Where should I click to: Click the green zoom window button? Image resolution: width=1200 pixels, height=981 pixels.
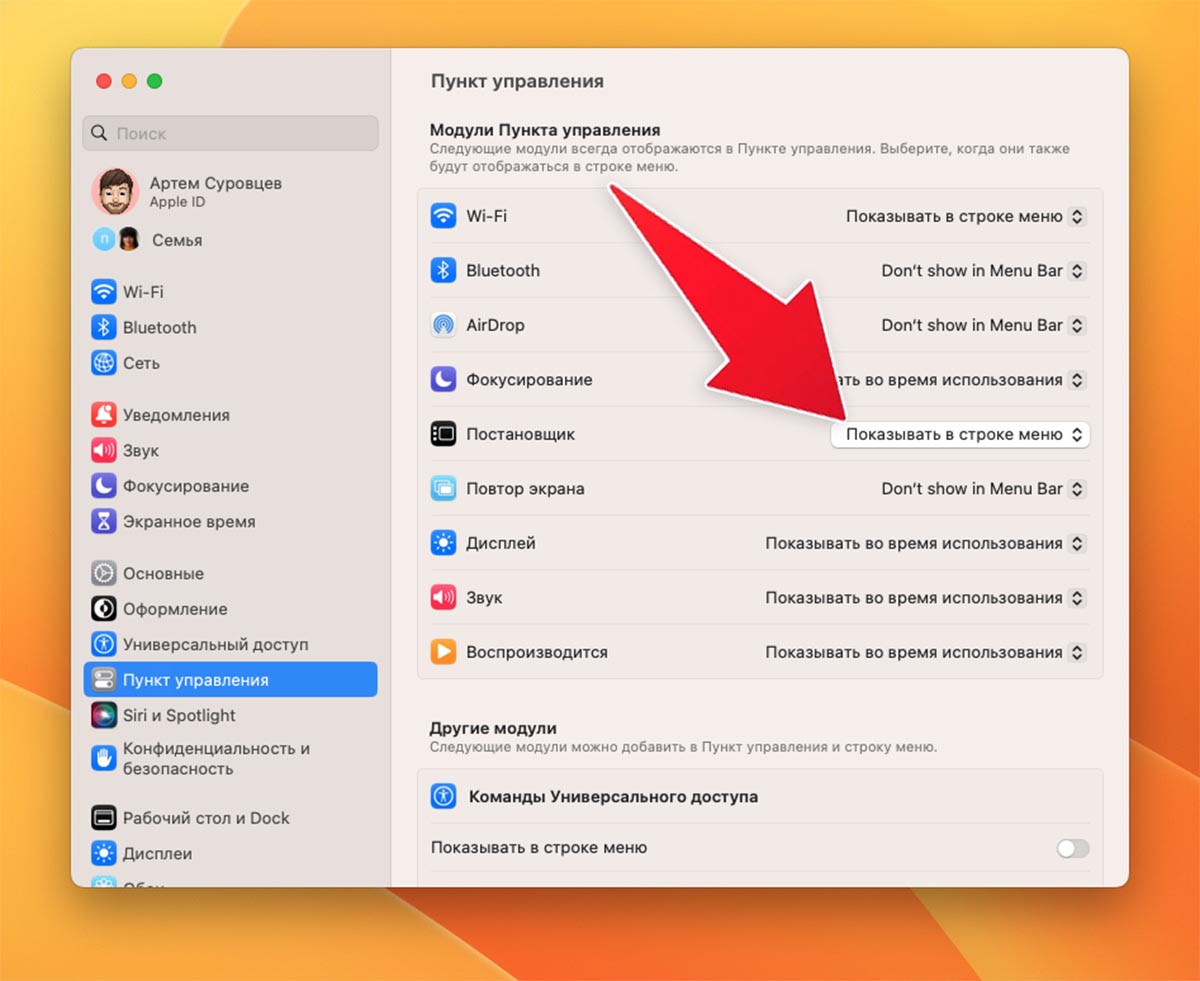pos(154,81)
